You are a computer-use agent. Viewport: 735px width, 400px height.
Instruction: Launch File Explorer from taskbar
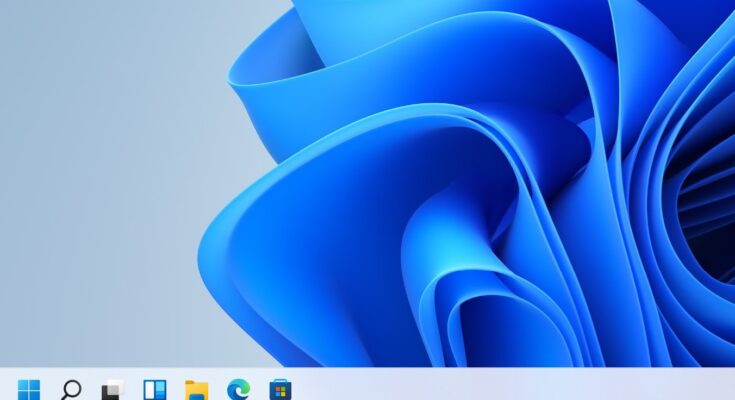pyautogui.click(x=197, y=390)
